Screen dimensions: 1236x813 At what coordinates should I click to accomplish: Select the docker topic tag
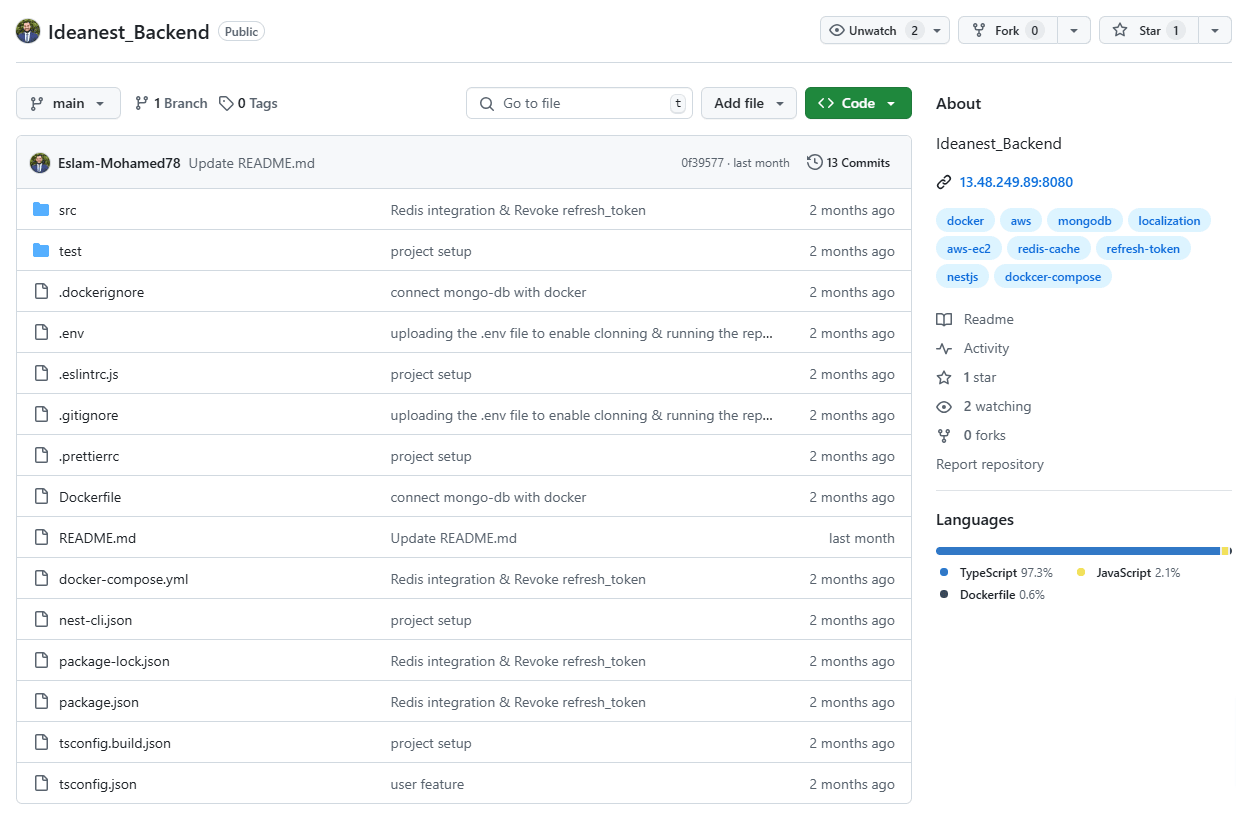pyautogui.click(x=965, y=220)
